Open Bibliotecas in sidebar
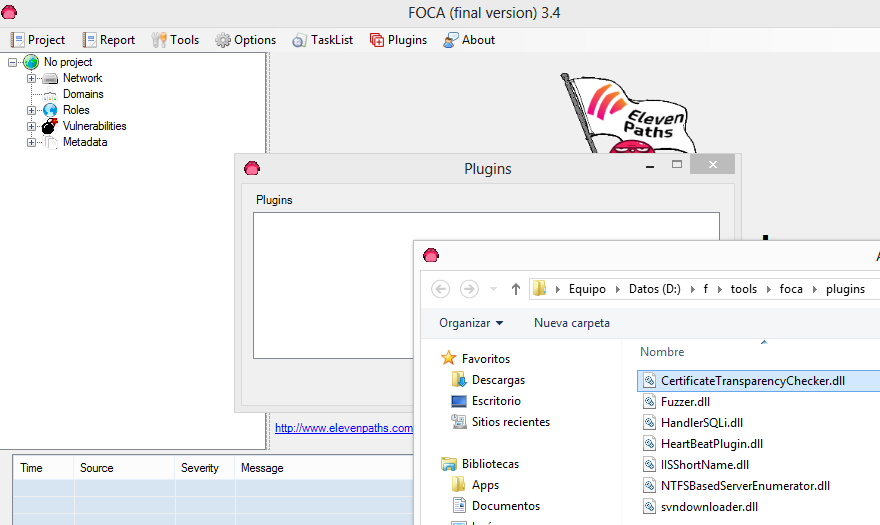The image size is (880, 525). click(490, 464)
